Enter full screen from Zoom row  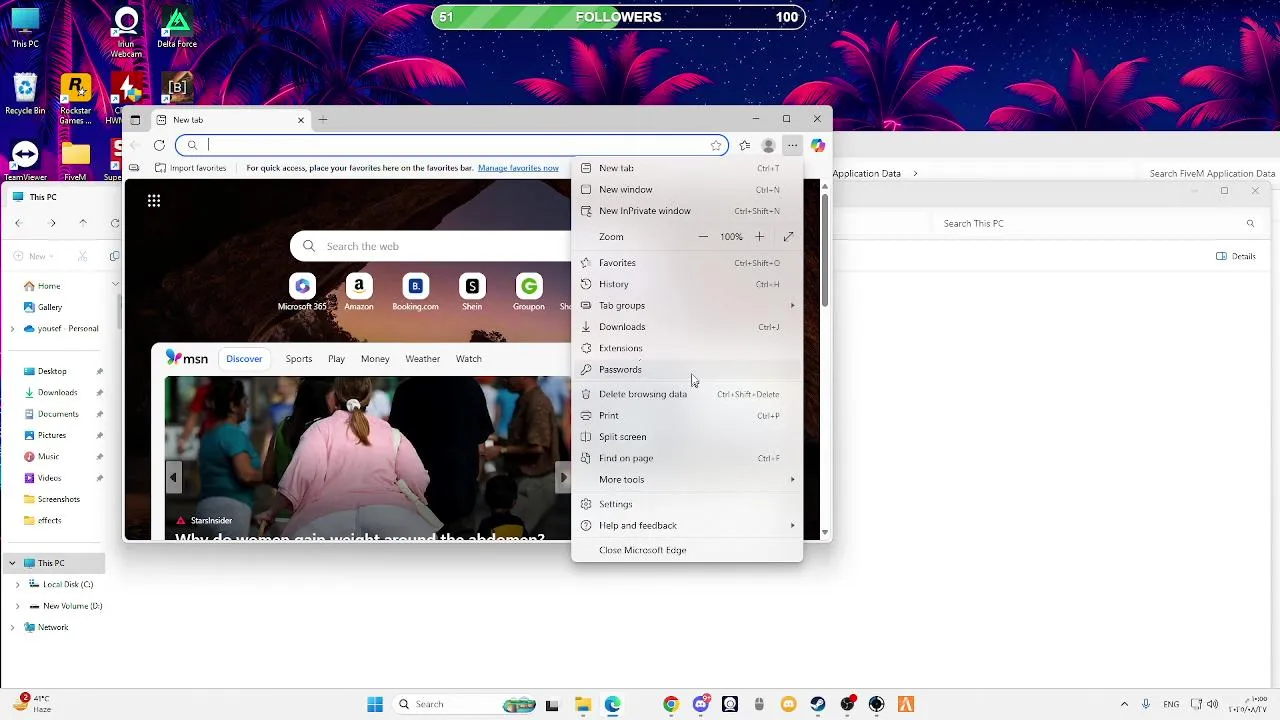pyautogui.click(x=788, y=237)
